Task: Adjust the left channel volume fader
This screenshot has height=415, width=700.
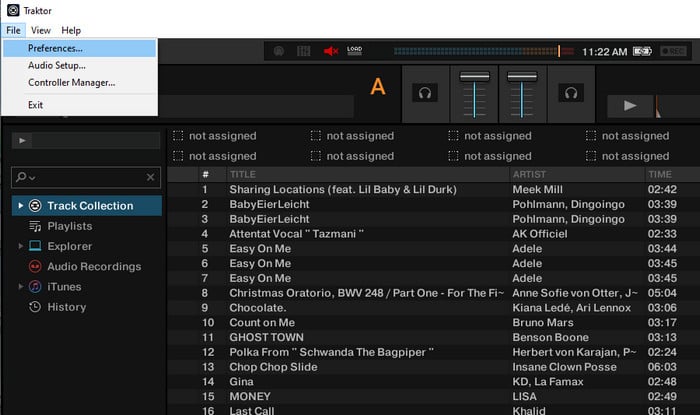Action: pyautogui.click(x=475, y=77)
